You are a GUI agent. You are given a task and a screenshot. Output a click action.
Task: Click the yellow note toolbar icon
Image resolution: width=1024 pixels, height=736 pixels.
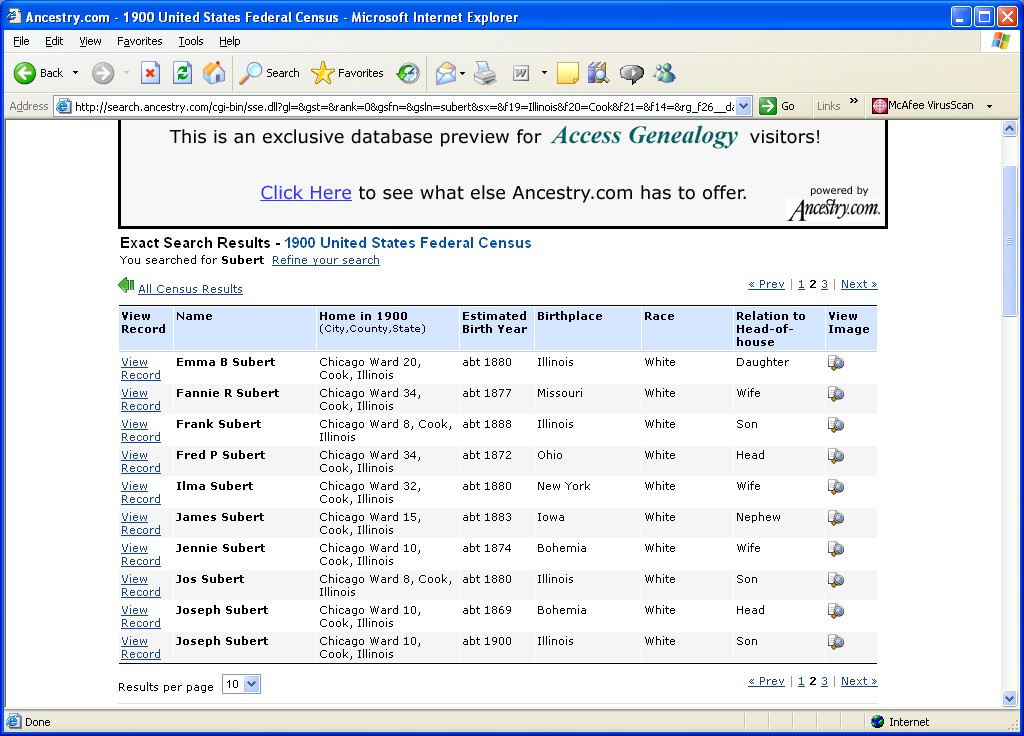[x=568, y=73]
